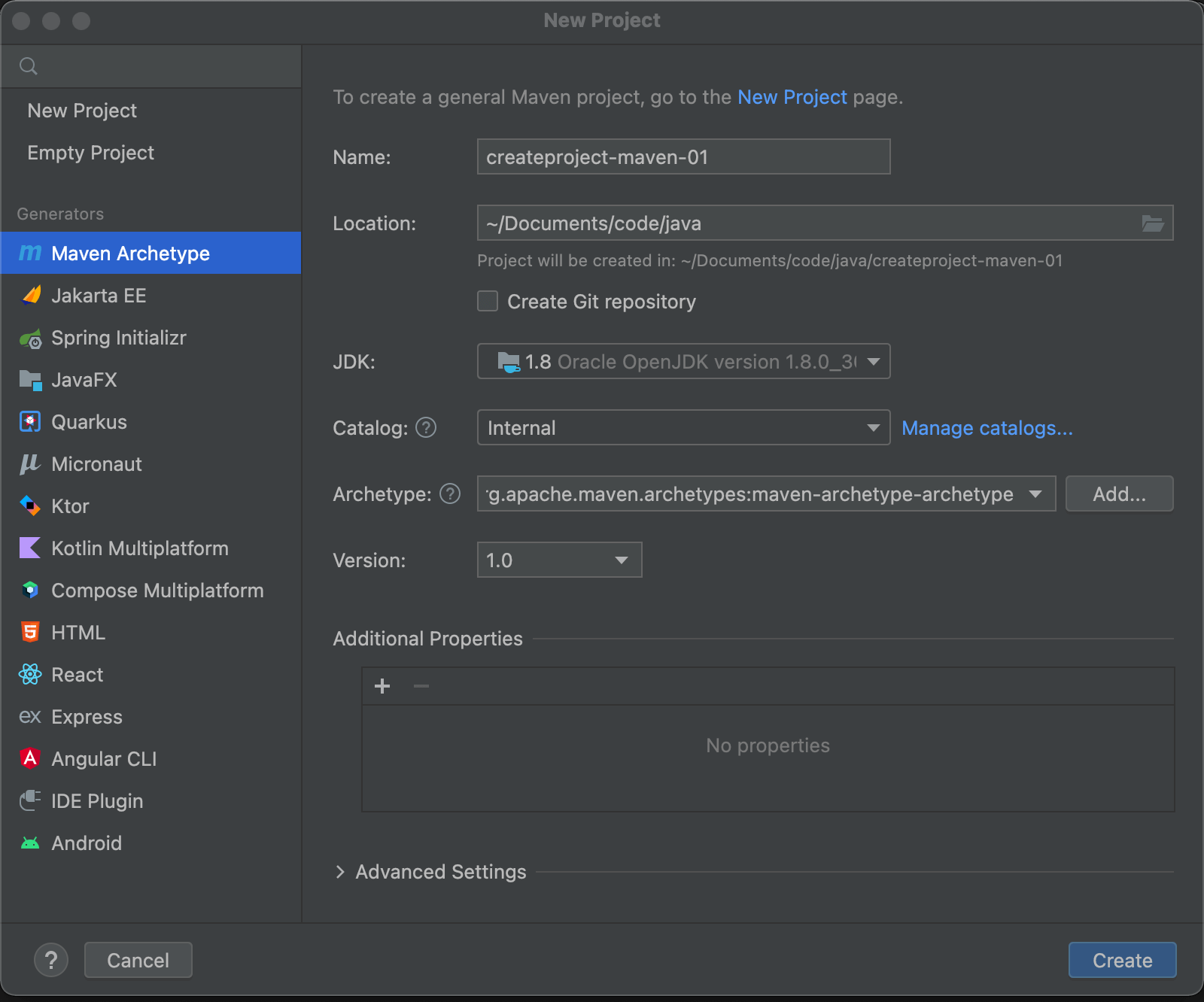Click the Ktor generator icon

pyautogui.click(x=30, y=506)
